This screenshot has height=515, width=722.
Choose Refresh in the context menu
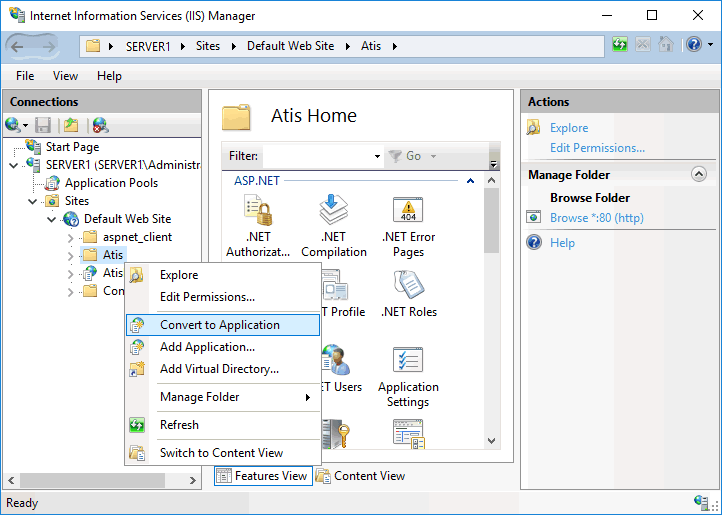[223, 425]
